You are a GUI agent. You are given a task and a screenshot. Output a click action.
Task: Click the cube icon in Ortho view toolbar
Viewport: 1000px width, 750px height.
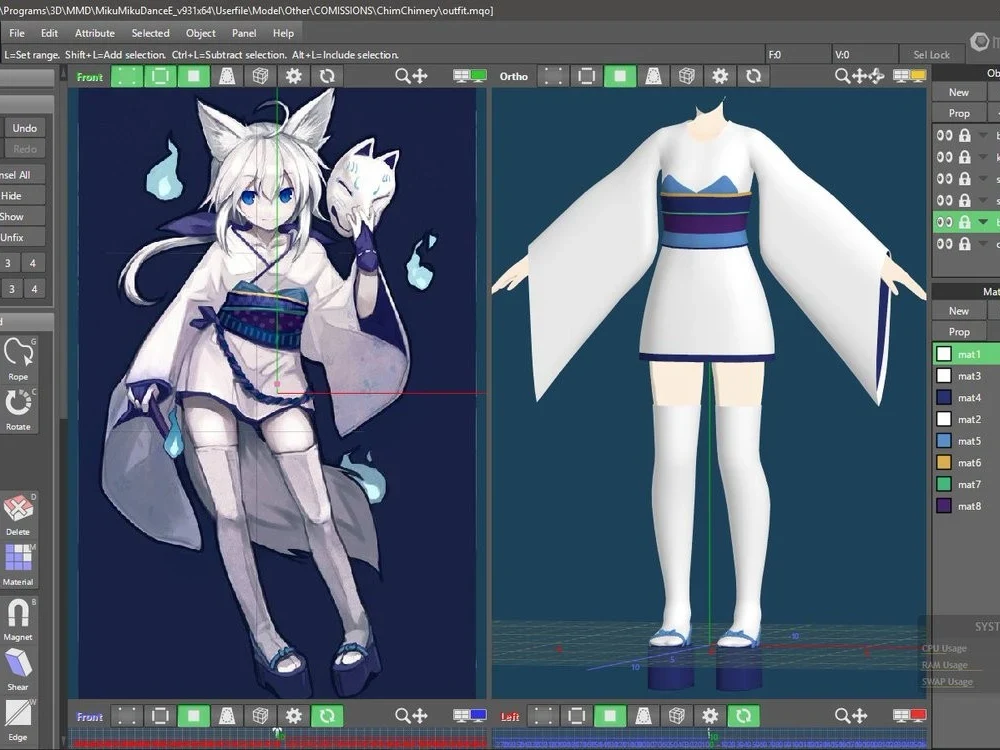pyautogui.click(x=687, y=77)
